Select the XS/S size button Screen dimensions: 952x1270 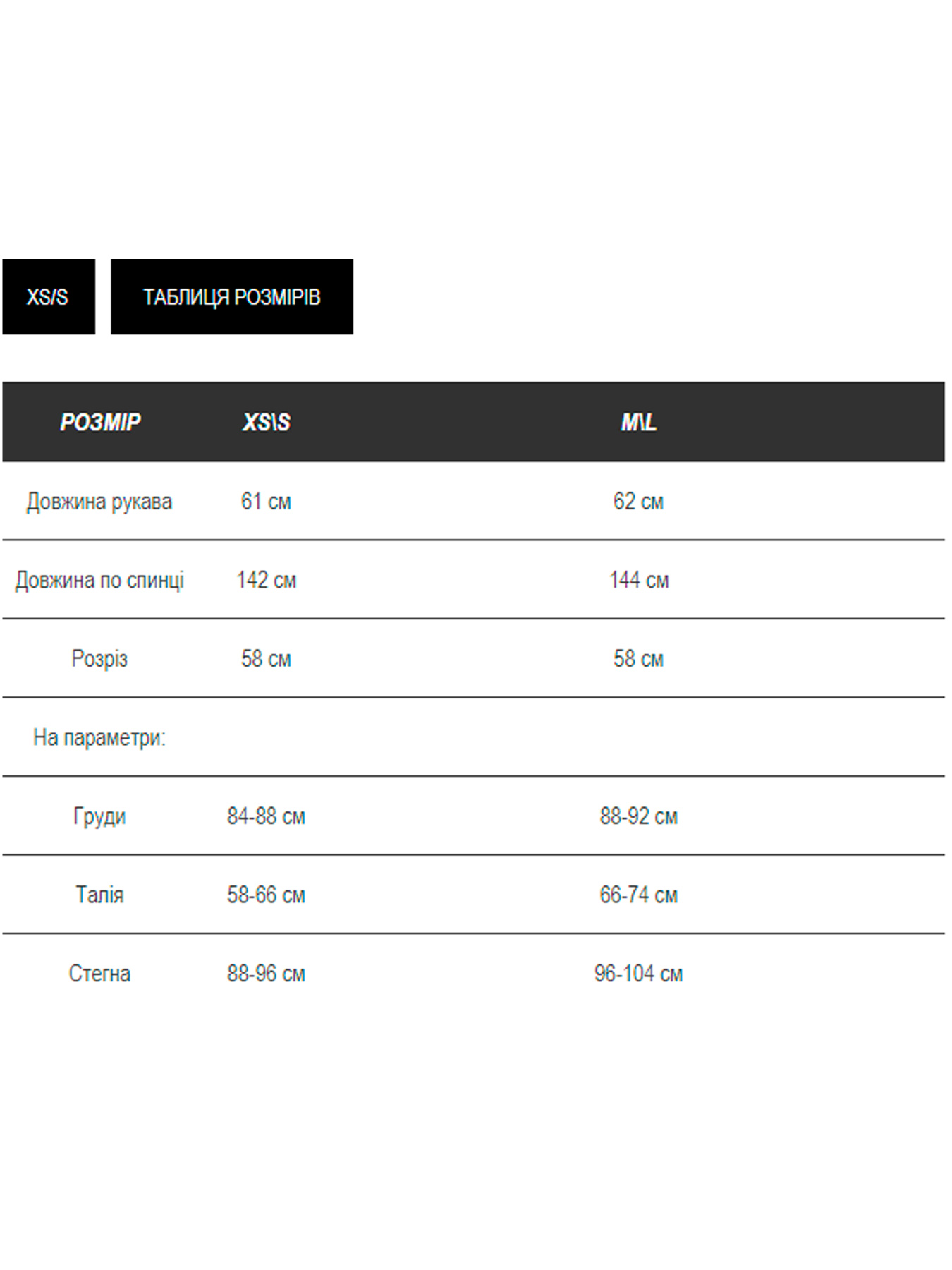[48, 296]
